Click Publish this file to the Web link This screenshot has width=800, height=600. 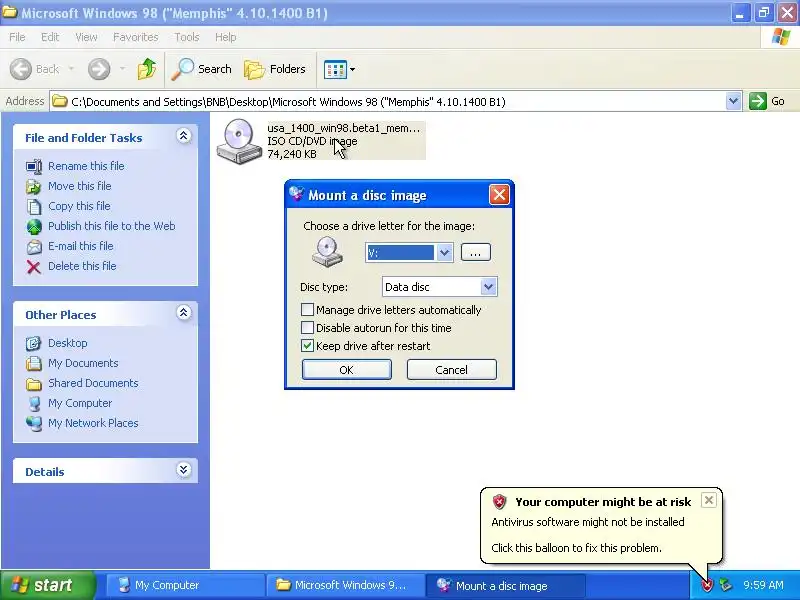(112, 226)
